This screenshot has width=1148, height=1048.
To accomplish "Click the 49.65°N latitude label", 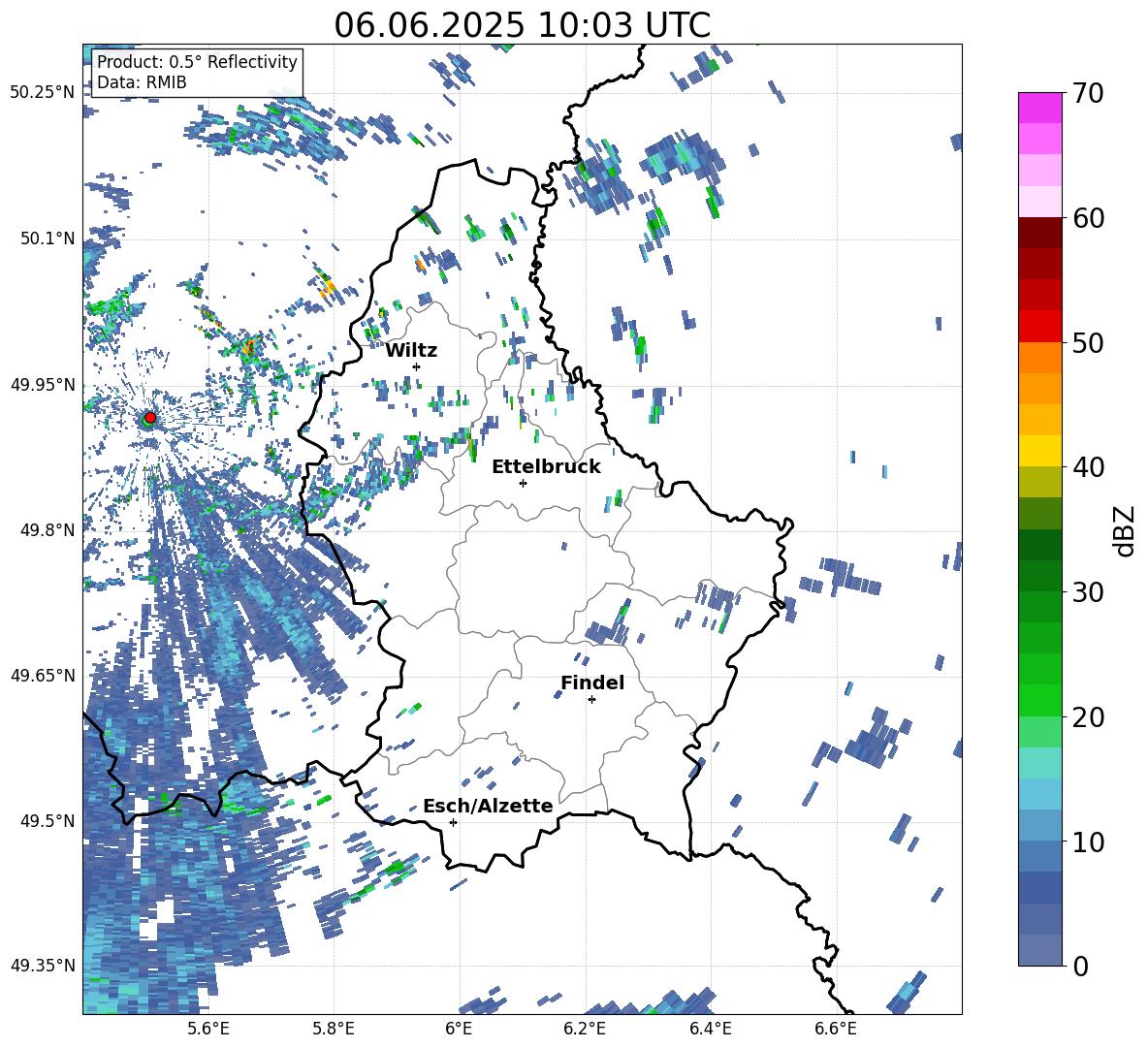I will [43, 675].
